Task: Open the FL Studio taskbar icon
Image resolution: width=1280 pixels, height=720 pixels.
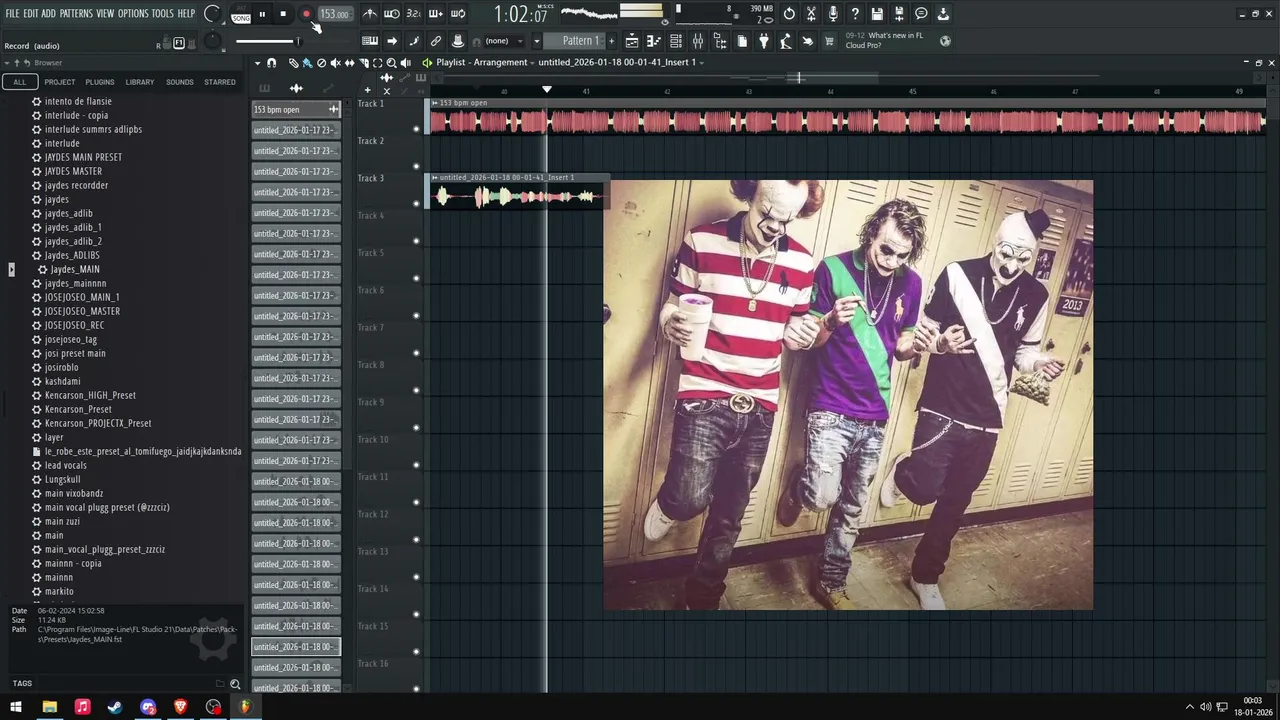Action: pyautogui.click(x=245, y=707)
